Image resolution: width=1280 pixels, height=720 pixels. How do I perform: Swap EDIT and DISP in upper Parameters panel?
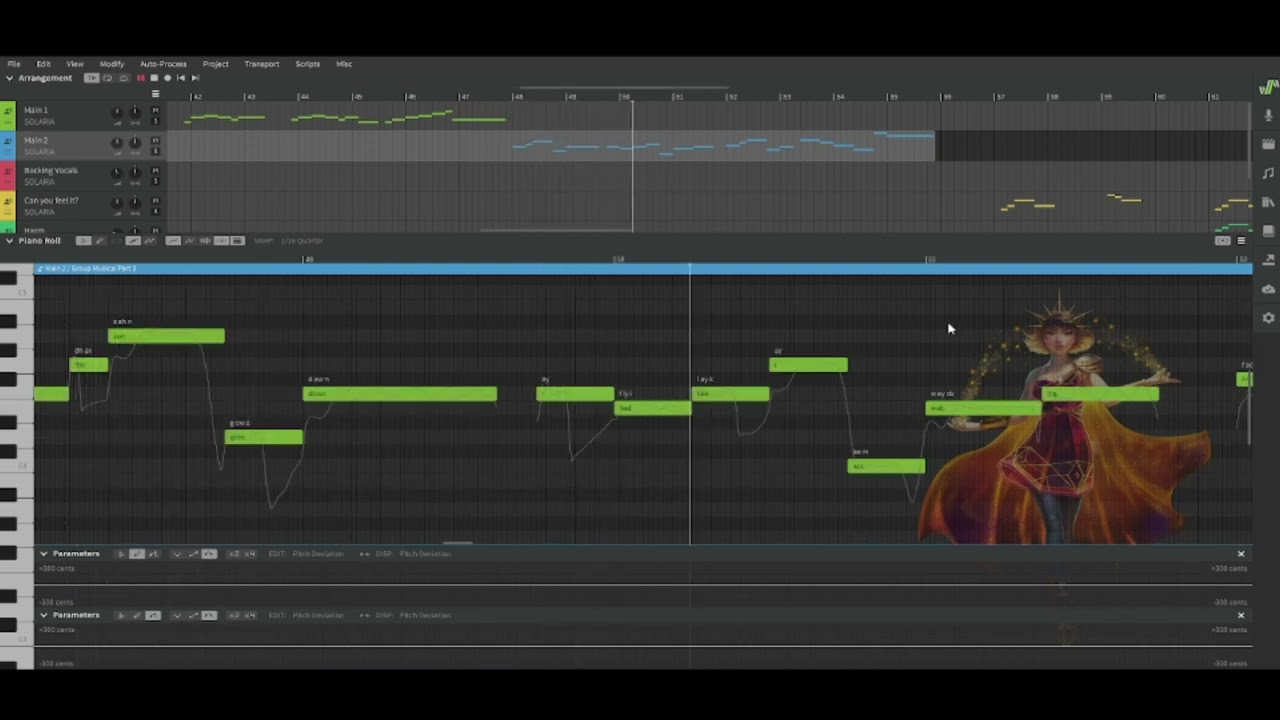pos(364,554)
